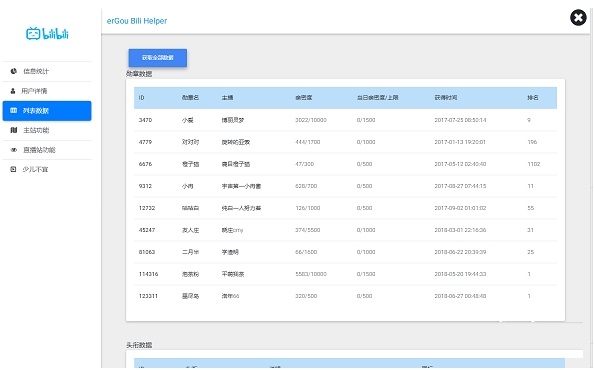Click the 320/500 intimacy value
The width and height of the screenshot is (594, 370).
pos(306,296)
